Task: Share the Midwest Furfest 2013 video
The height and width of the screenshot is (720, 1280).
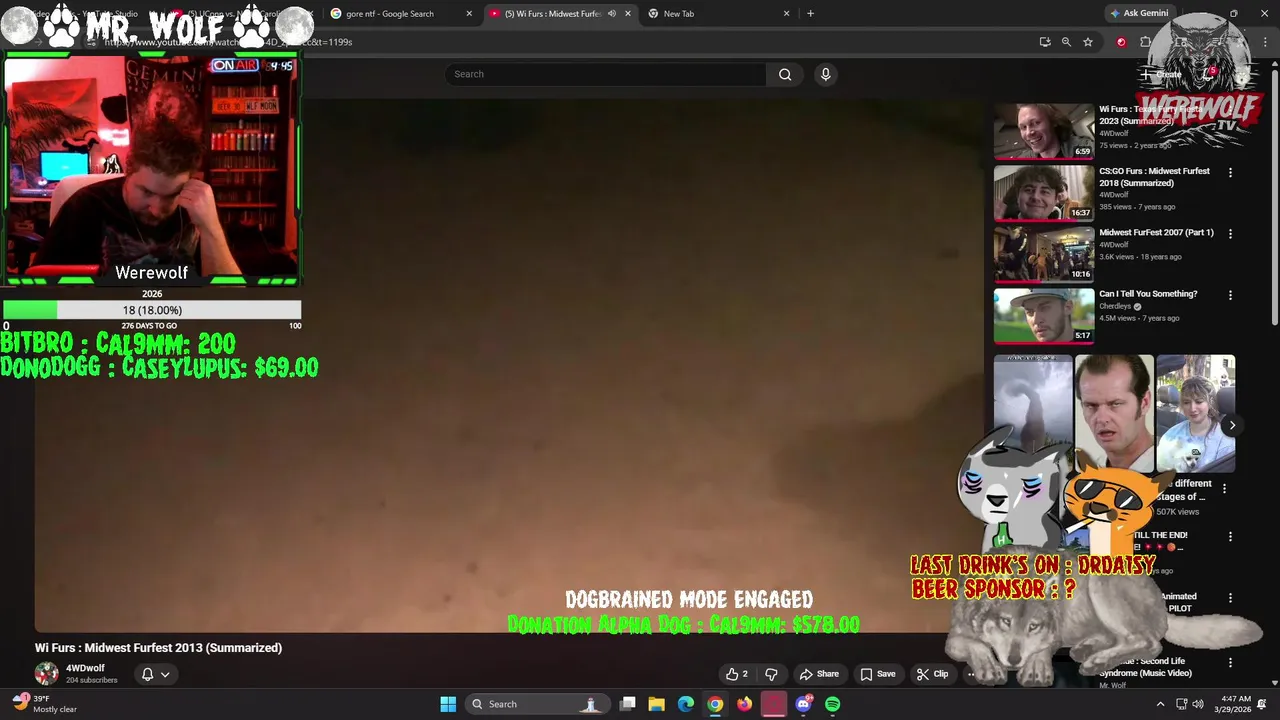Action: pos(819,674)
